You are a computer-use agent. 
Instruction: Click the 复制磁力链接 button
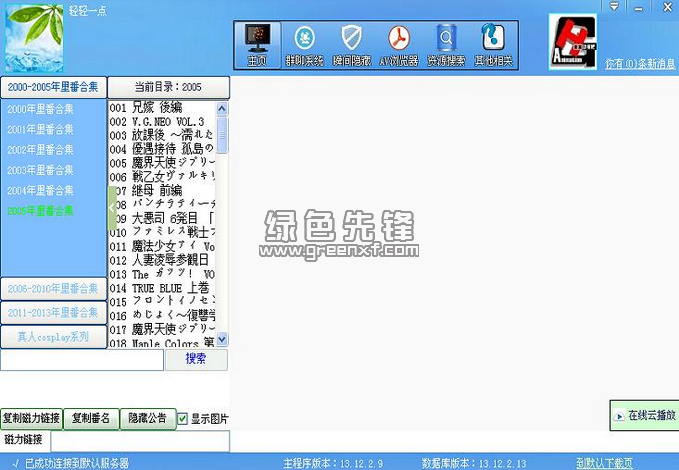pos(31,418)
